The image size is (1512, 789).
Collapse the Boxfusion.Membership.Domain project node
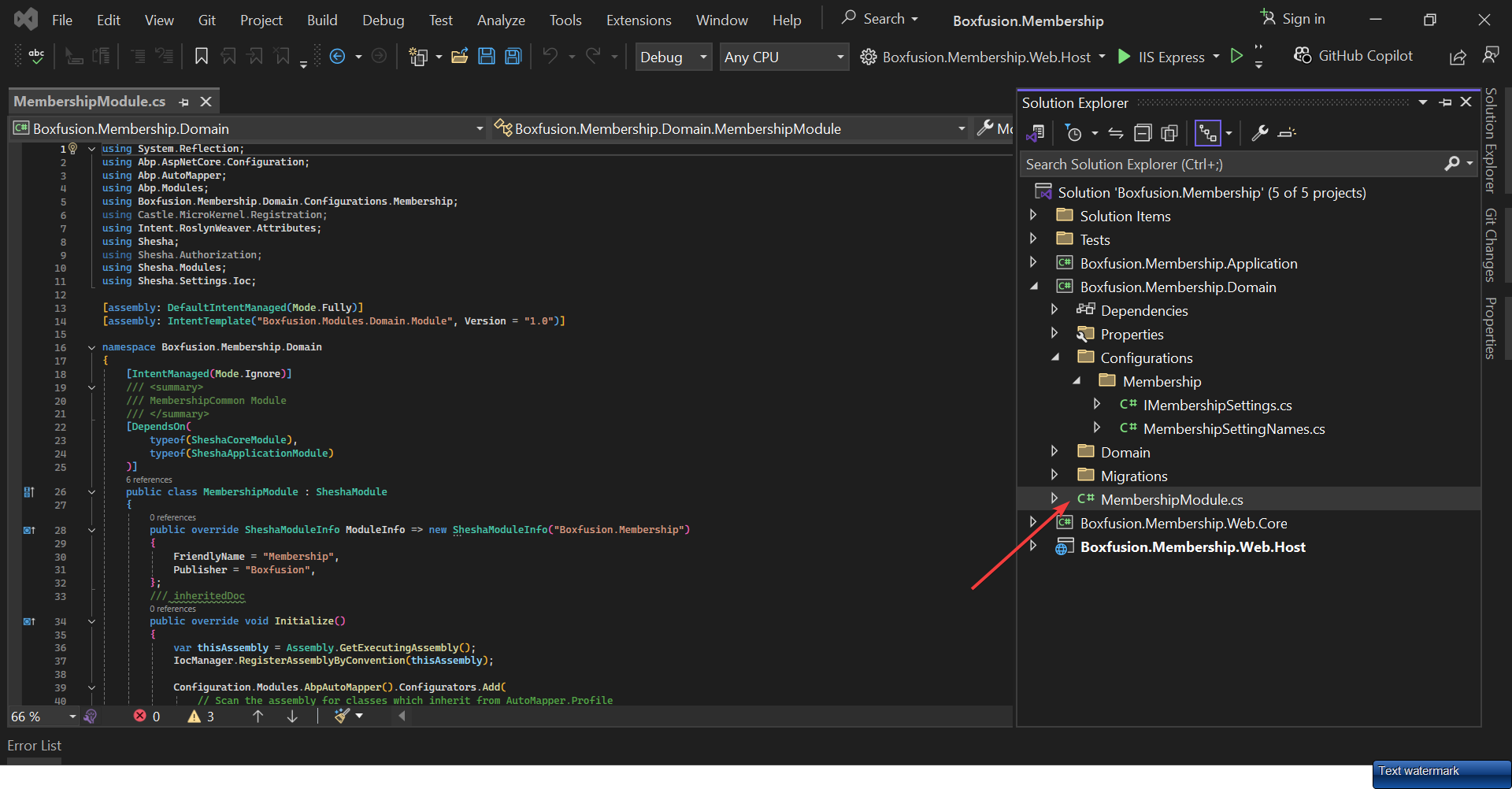coord(1034,287)
